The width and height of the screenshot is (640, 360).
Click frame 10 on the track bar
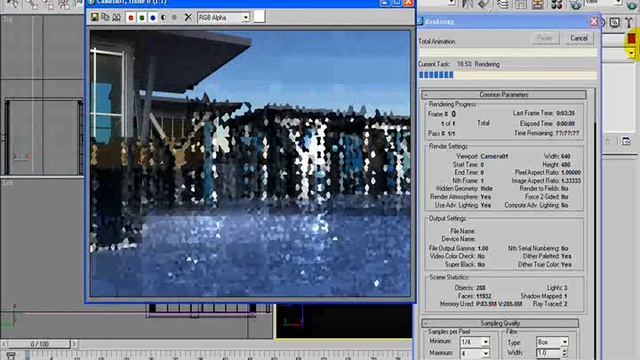(76, 358)
